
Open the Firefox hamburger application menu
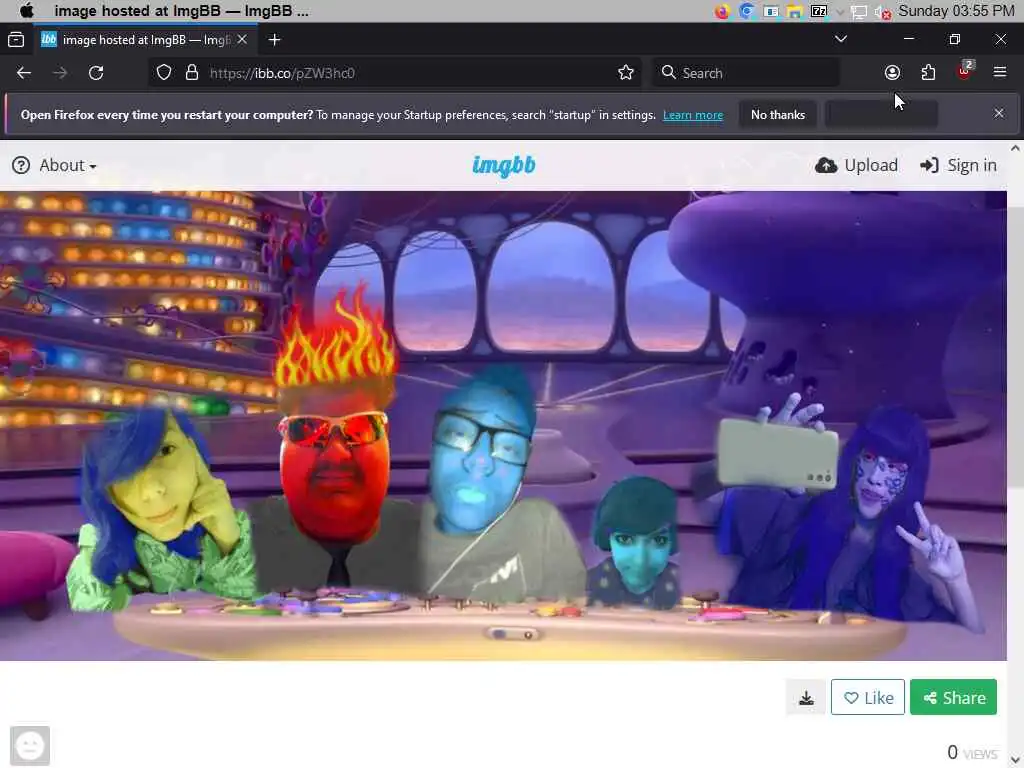[x=1000, y=72]
